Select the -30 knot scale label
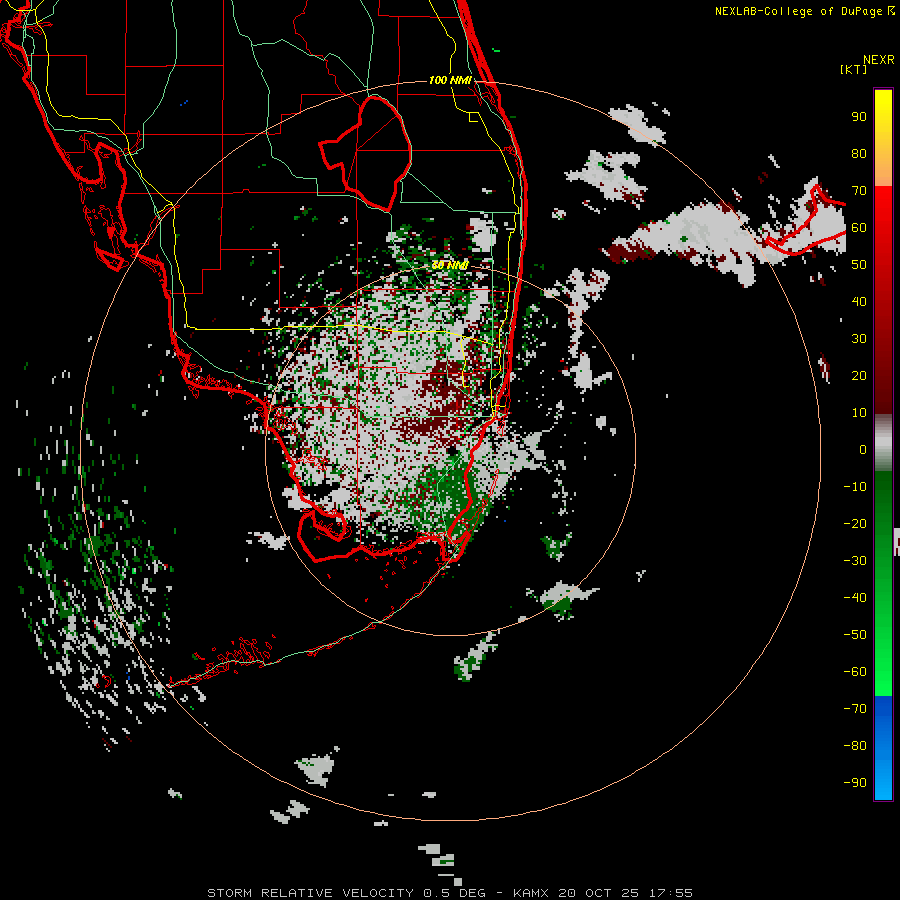This screenshot has height=900, width=900. click(855, 561)
